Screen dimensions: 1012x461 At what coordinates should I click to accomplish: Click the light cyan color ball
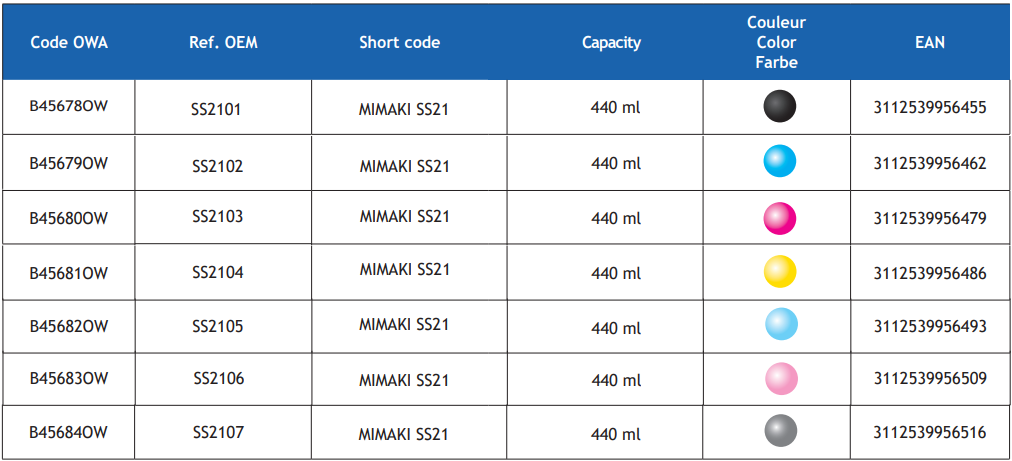pyautogui.click(x=781, y=324)
